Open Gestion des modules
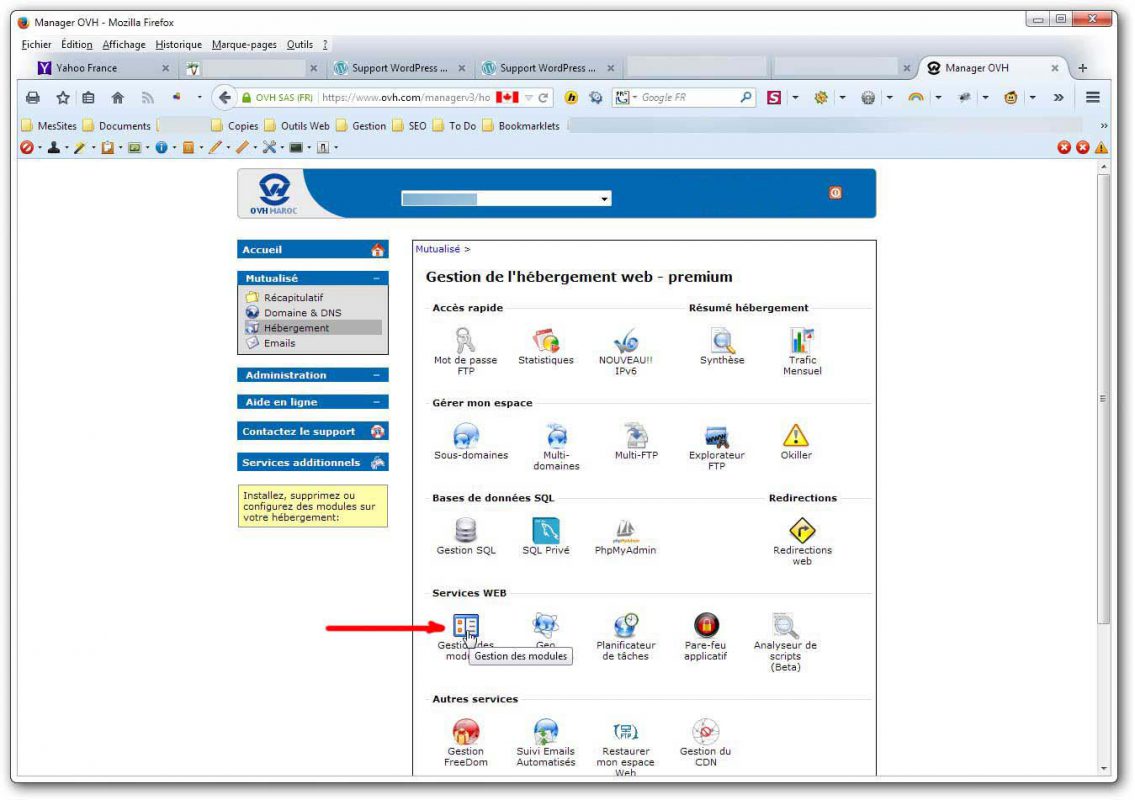The image size is (1135, 800). pos(465,625)
